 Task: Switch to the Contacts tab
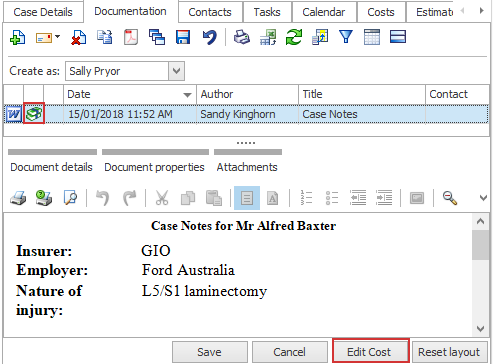point(210,12)
